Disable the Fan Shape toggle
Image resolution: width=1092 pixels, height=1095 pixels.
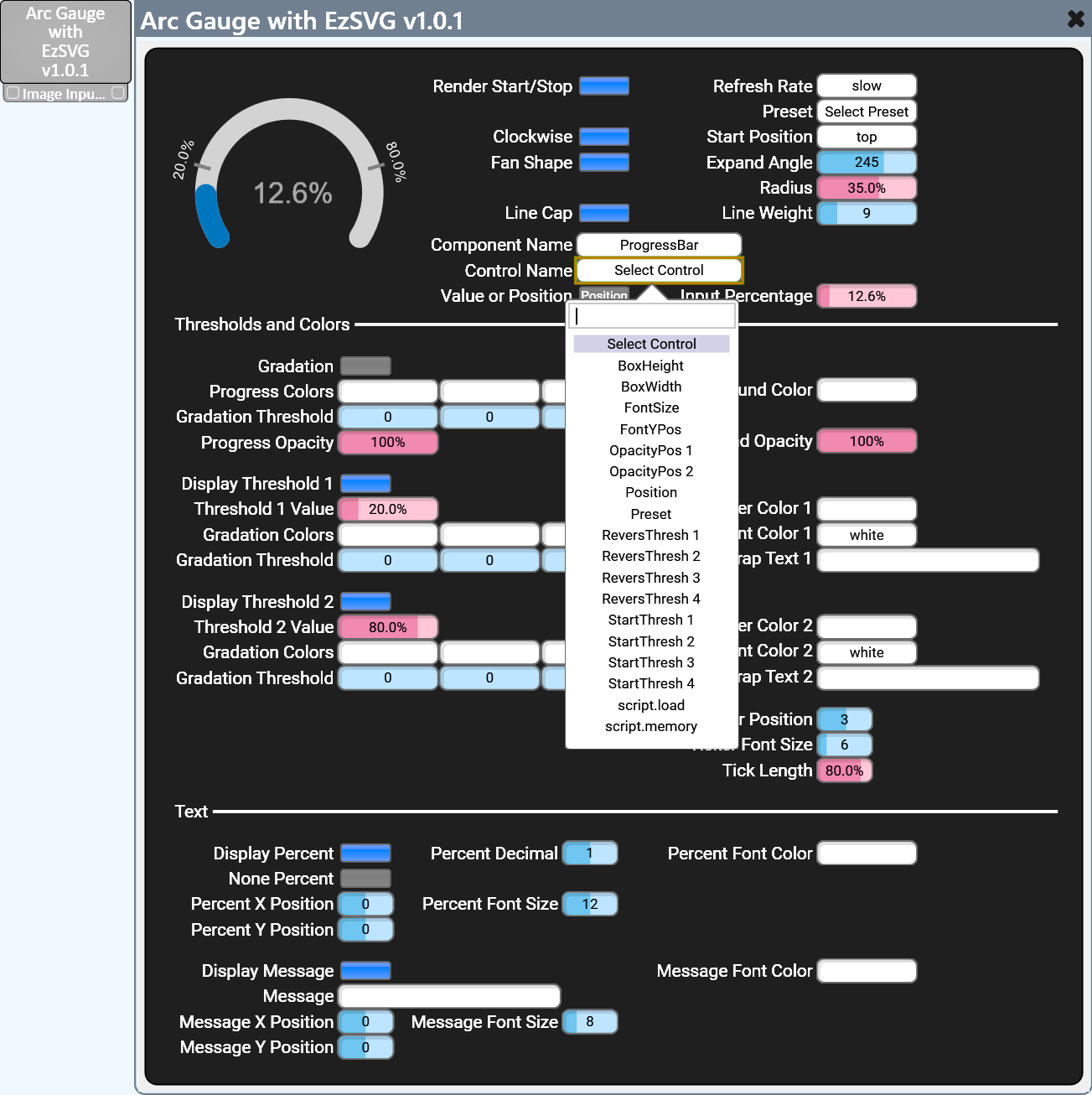coord(604,163)
